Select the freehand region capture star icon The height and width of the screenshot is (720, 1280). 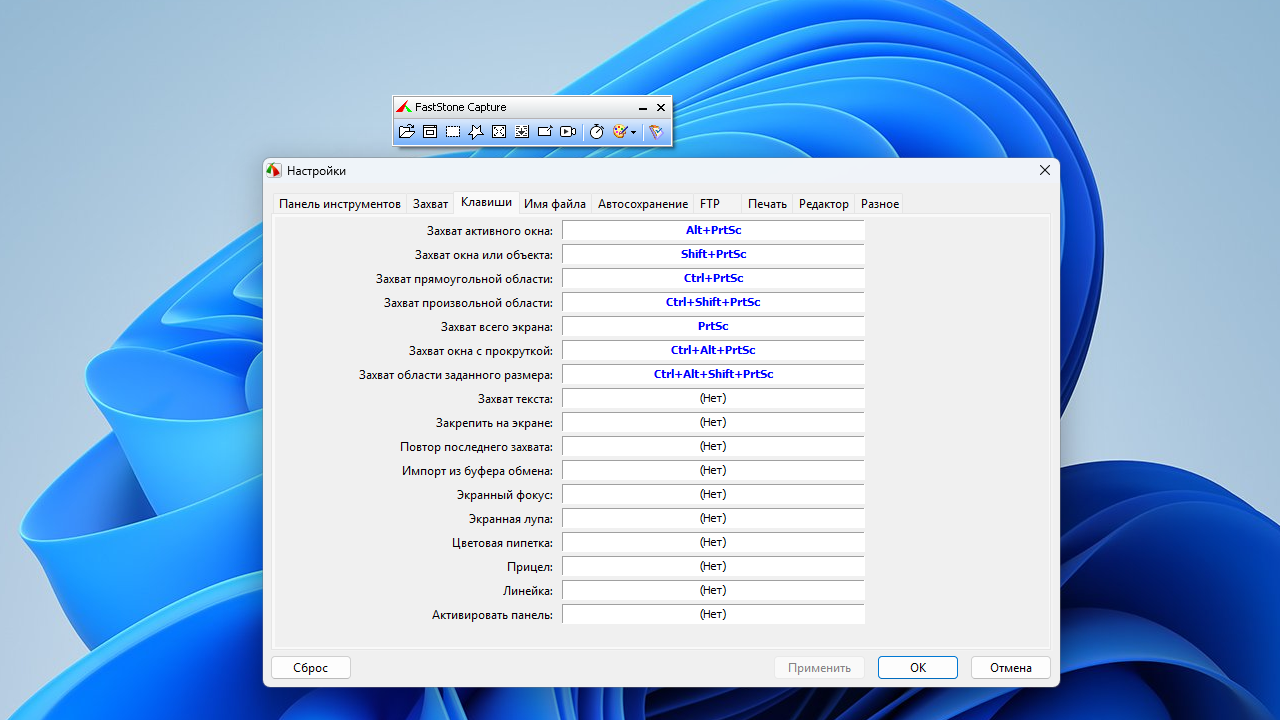(476, 131)
